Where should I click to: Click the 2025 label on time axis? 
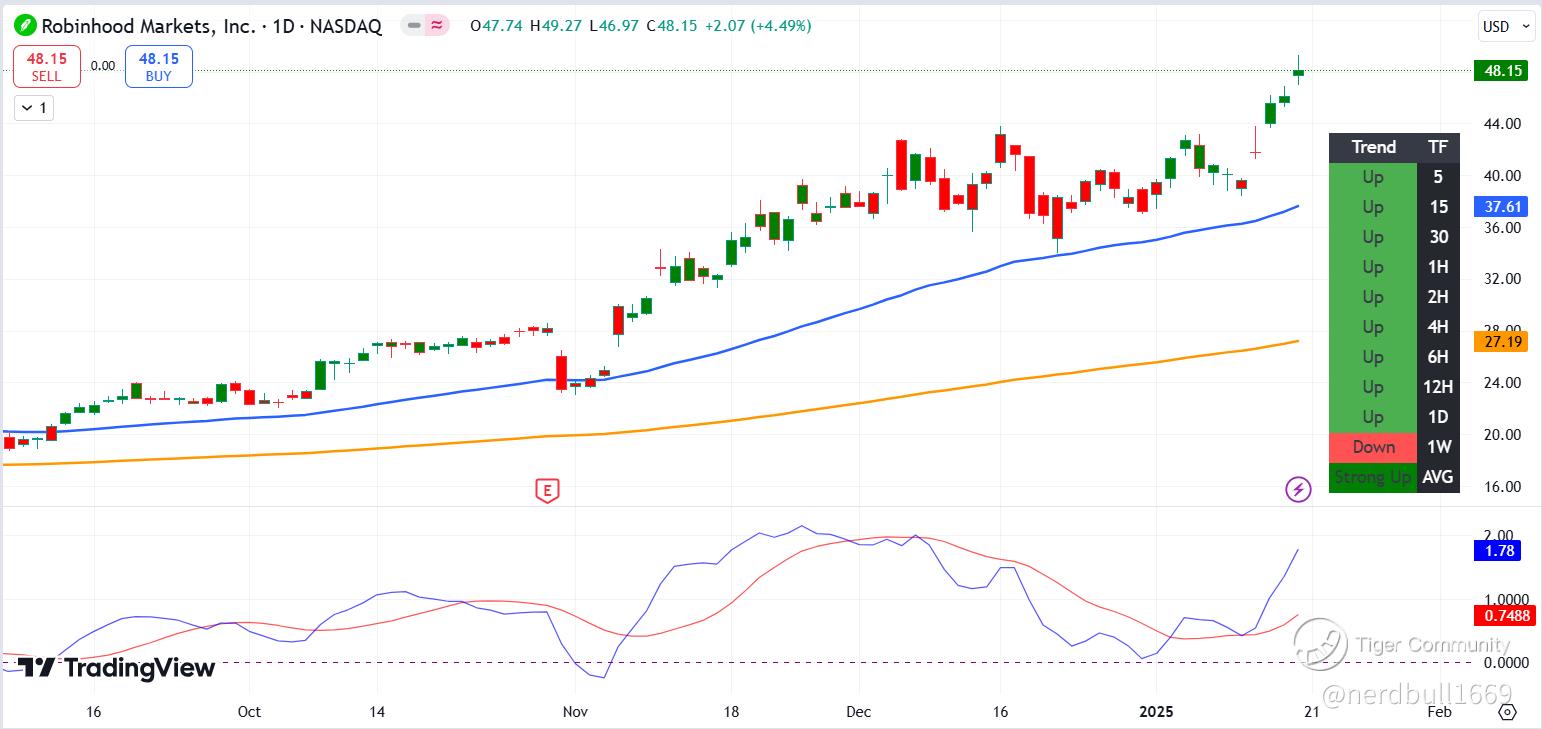click(x=1155, y=712)
